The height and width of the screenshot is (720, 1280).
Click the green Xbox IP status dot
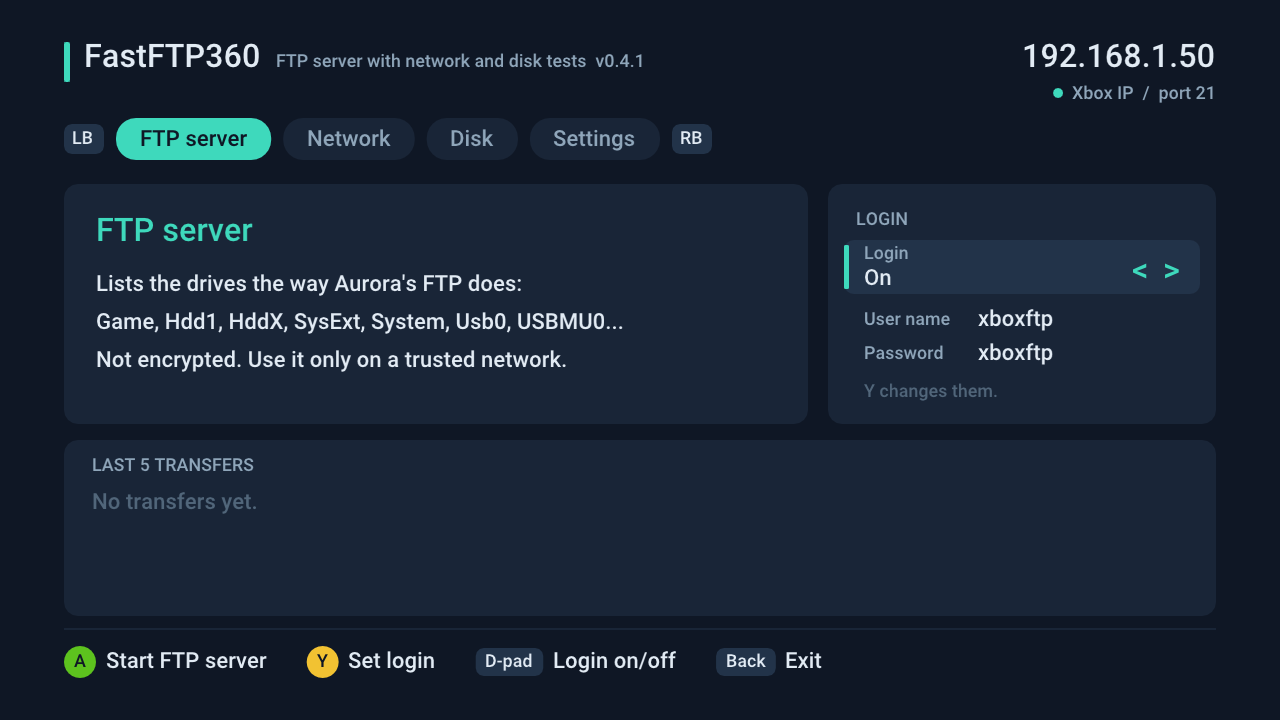pyautogui.click(x=1058, y=93)
